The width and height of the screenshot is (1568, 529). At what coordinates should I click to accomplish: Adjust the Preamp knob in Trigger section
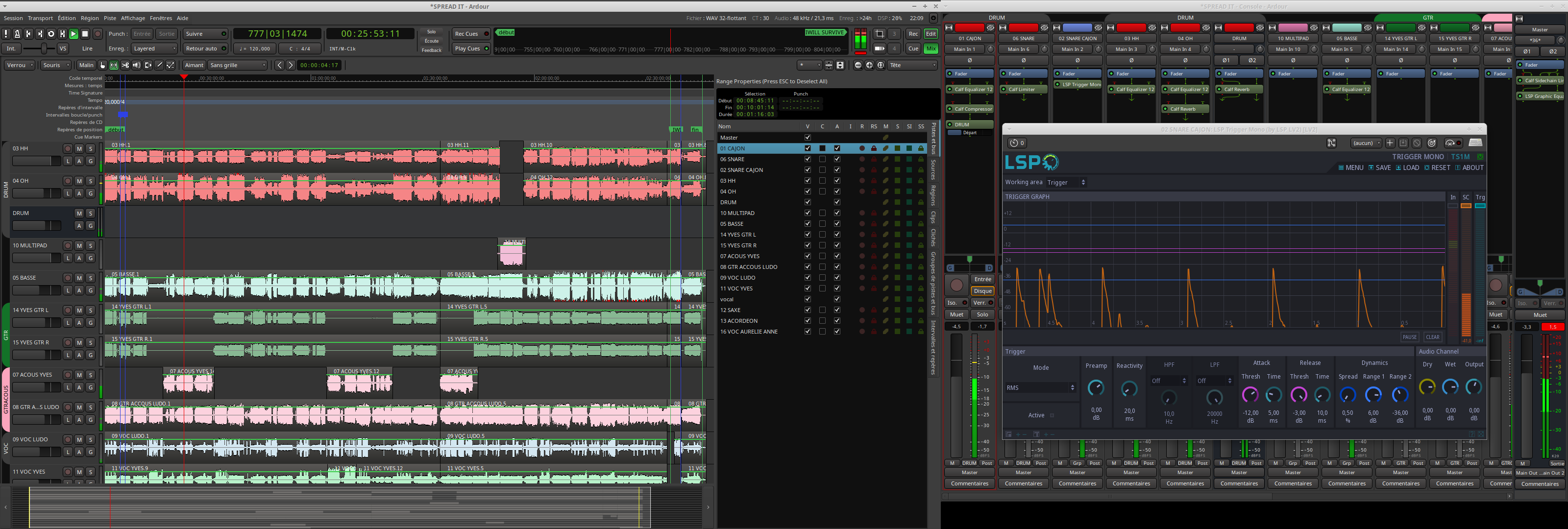click(x=1096, y=388)
